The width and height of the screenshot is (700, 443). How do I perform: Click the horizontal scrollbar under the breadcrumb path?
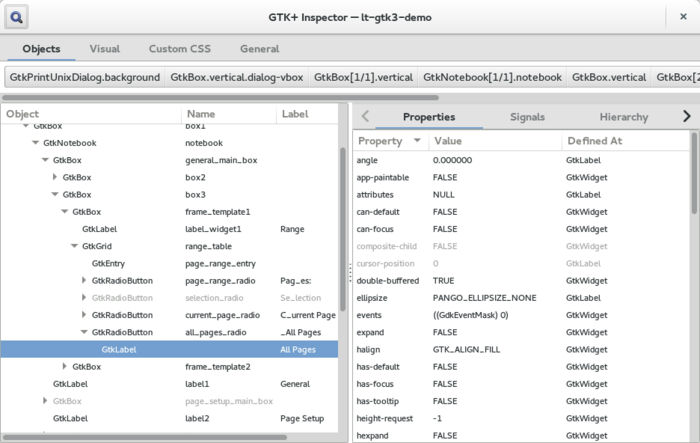tap(220, 97)
